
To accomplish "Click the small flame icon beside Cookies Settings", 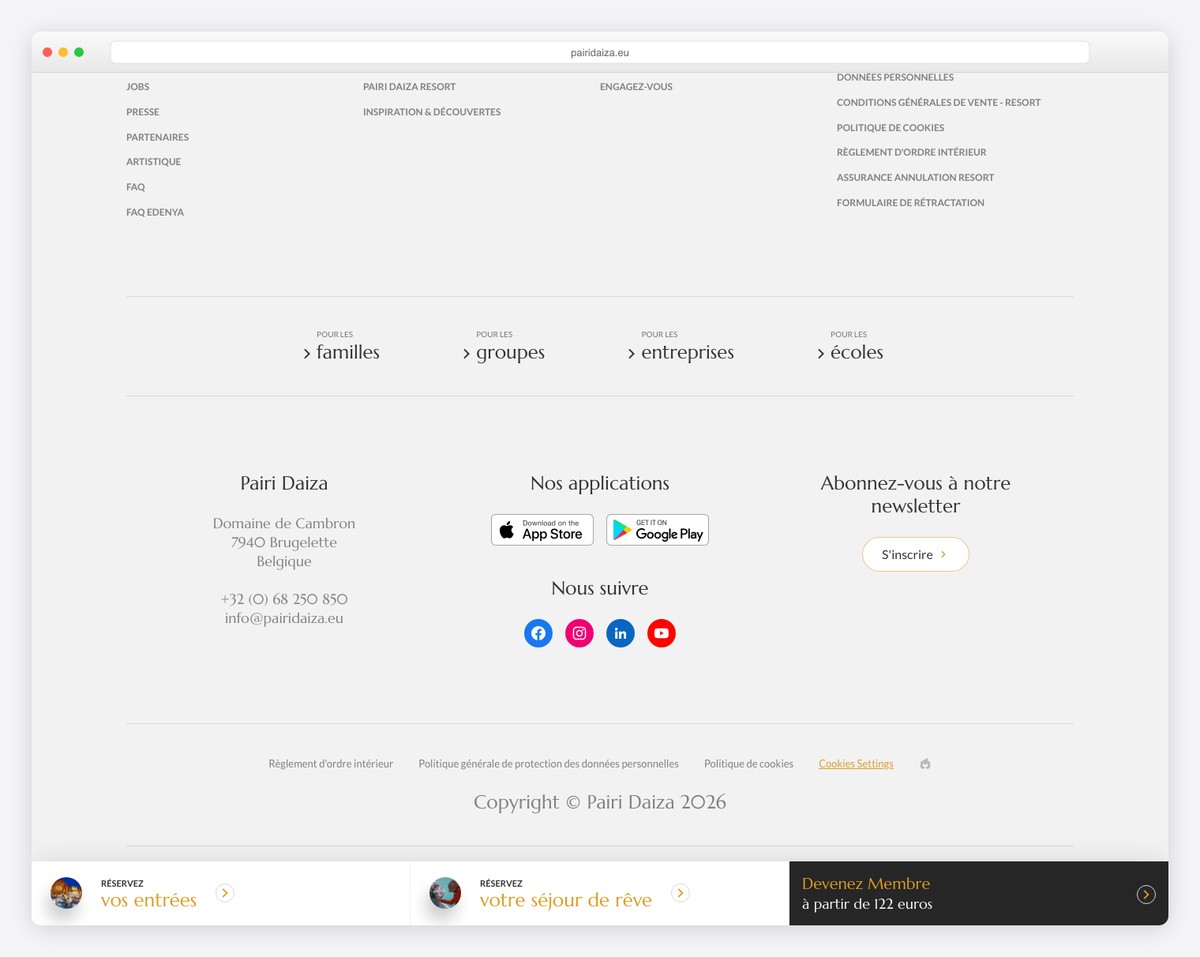I will point(925,764).
